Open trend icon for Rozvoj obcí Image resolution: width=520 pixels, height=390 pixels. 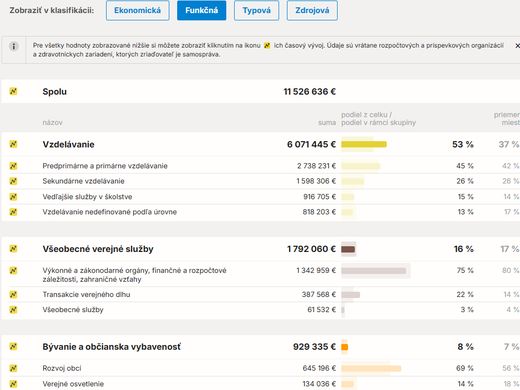(13, 368)
